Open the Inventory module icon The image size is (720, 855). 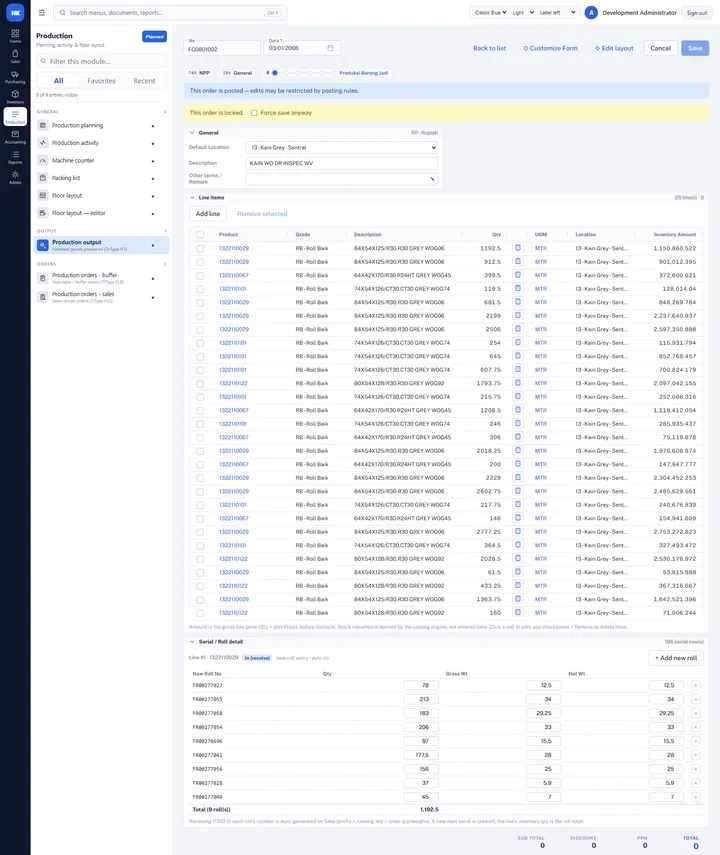pyautogui.click(x=15, y=97)
